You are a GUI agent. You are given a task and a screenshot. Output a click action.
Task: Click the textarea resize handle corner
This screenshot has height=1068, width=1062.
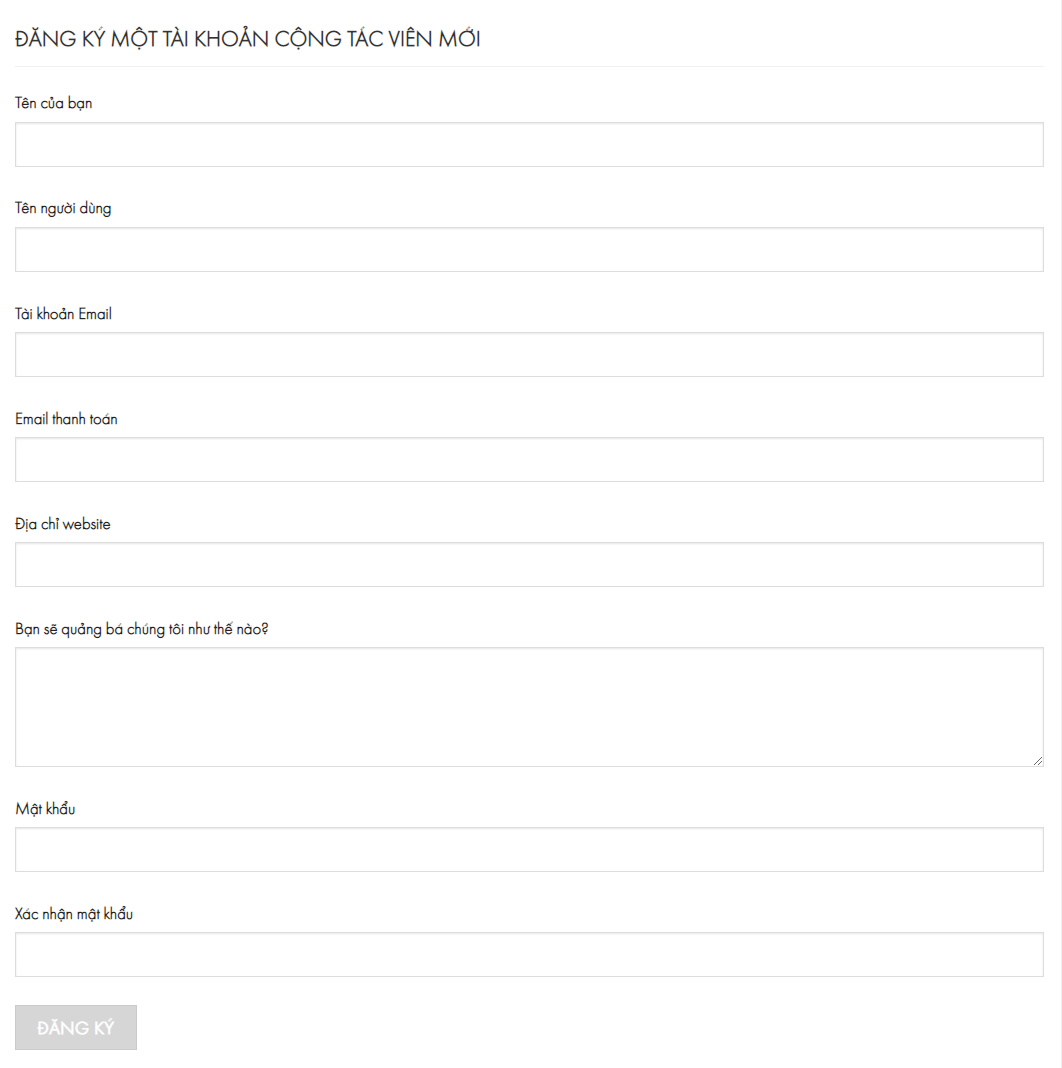(x=1038, y=761)
